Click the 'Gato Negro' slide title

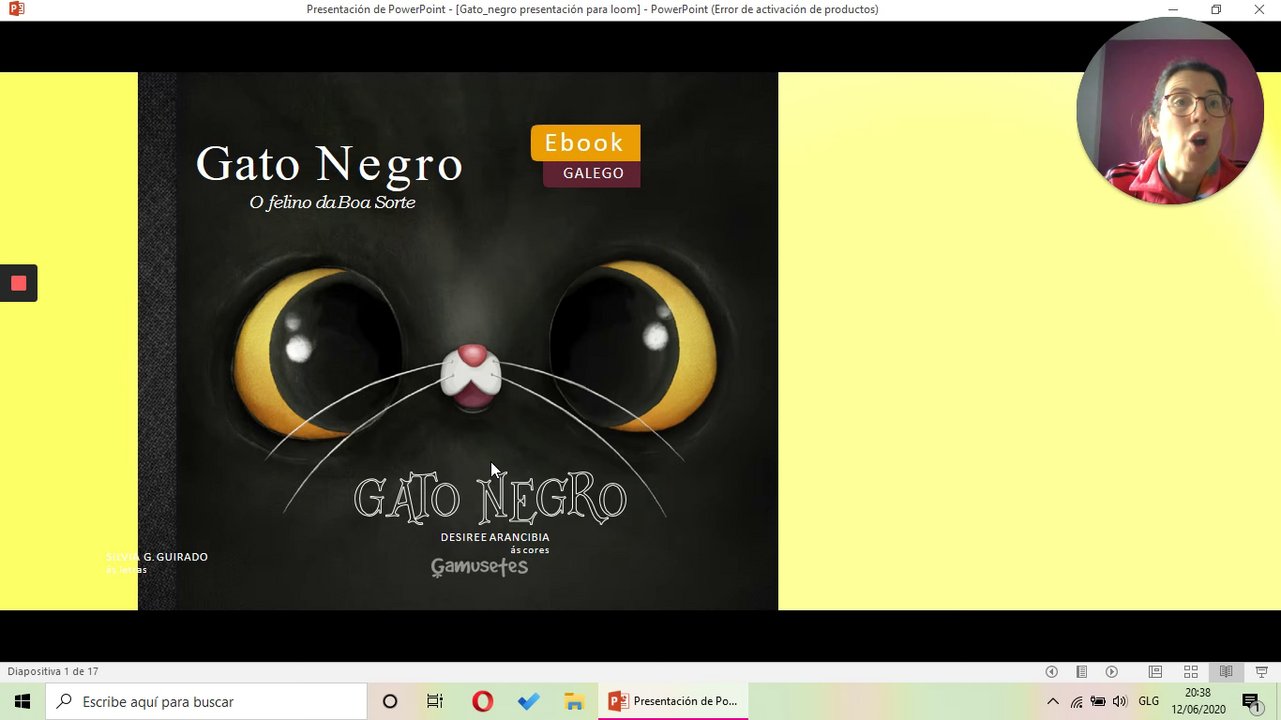pyautogui.click(x=329, y=164)
